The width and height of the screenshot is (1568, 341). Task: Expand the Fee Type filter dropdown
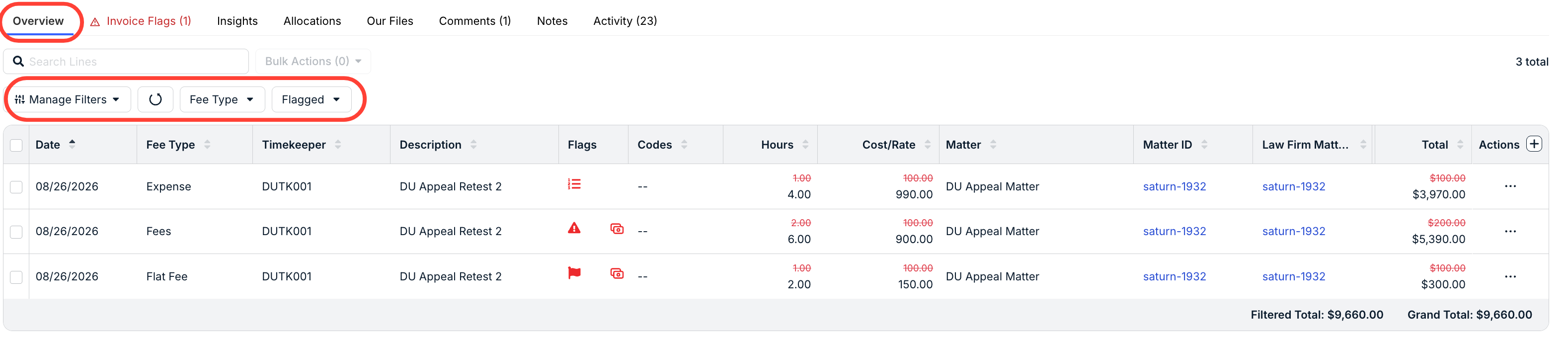[222, 100]
